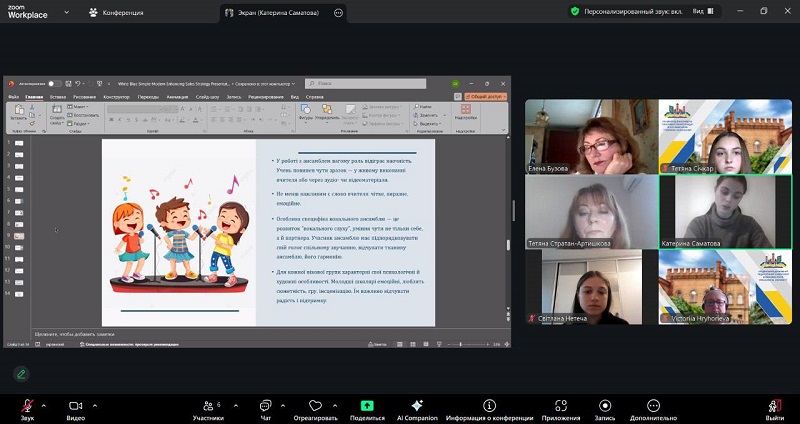Open the Zoom Workplace dropdown chevron
The height and width of the screenshot is (424, 800).
point(65,13)
